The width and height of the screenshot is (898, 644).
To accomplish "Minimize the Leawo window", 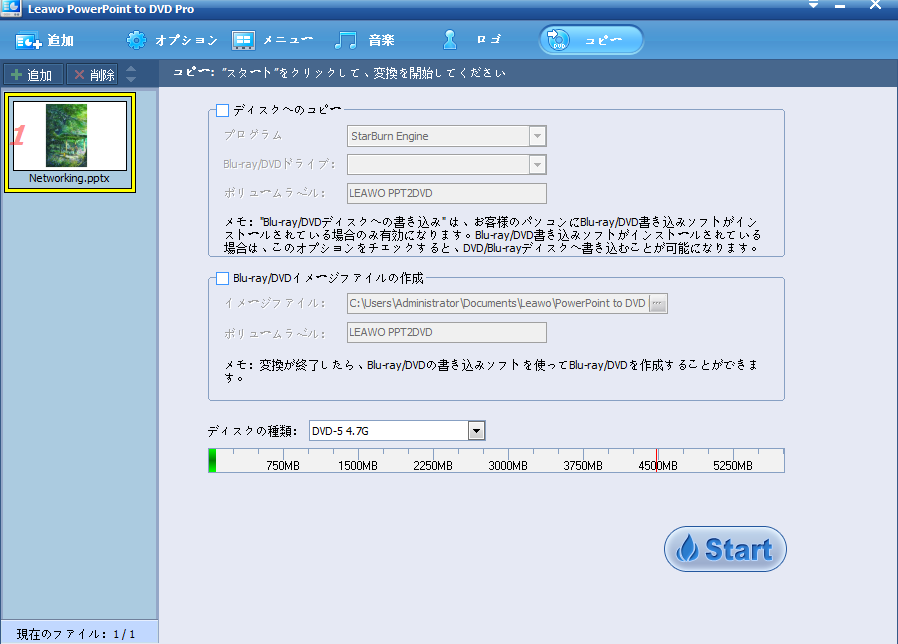I will pyautogui.click(x=840, y=6).
